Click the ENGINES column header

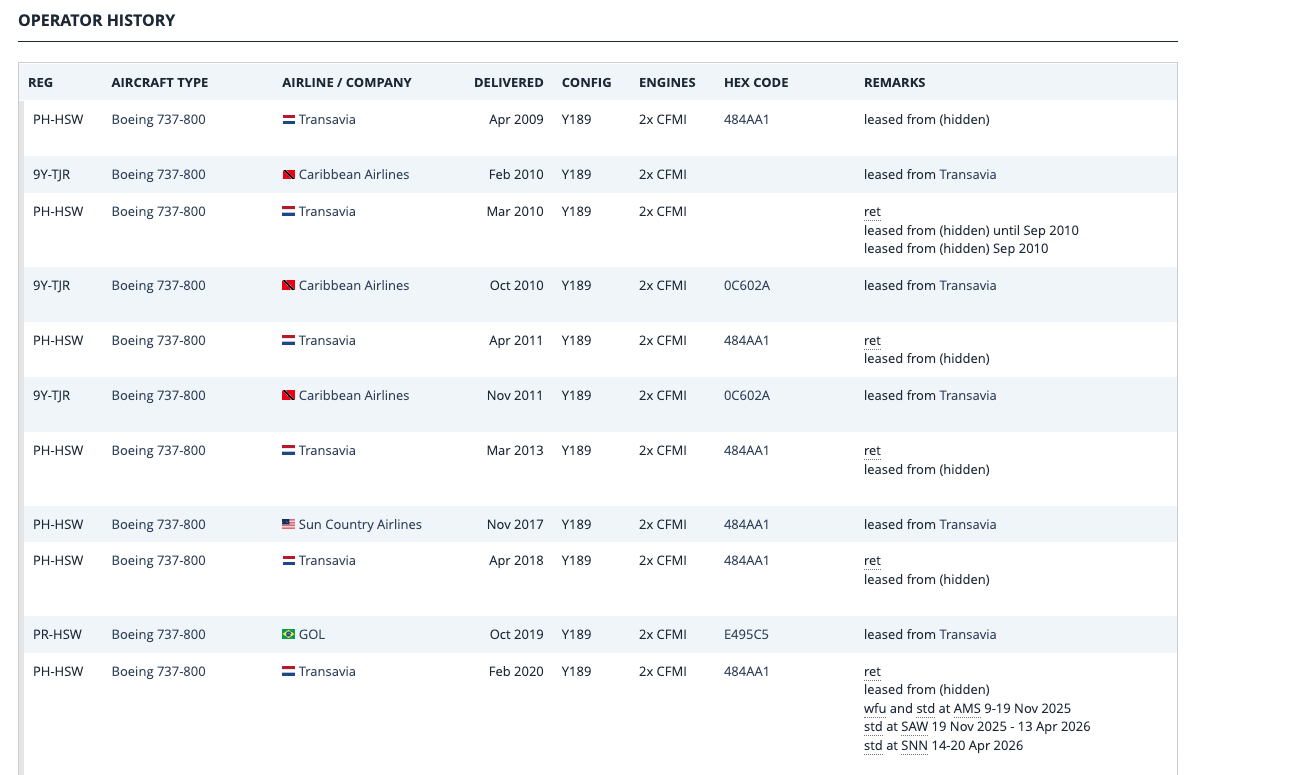pos(667,83)
